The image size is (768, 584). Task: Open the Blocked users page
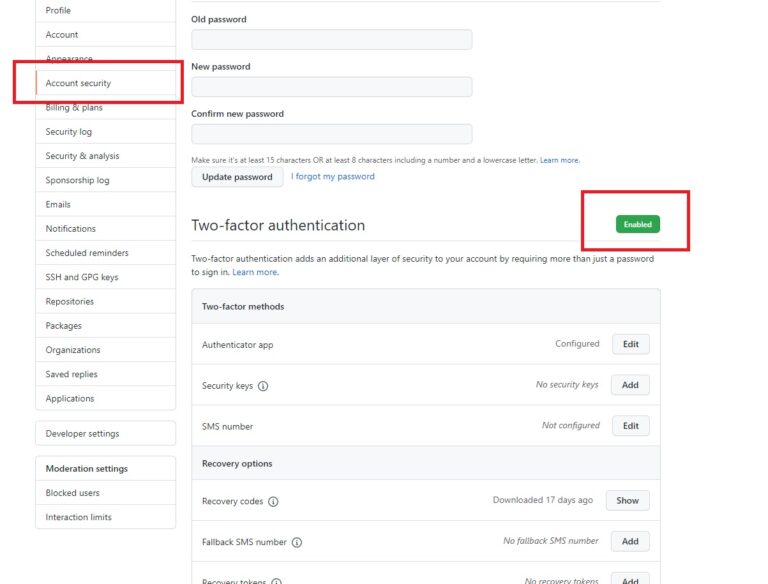[x=72, y=493]
